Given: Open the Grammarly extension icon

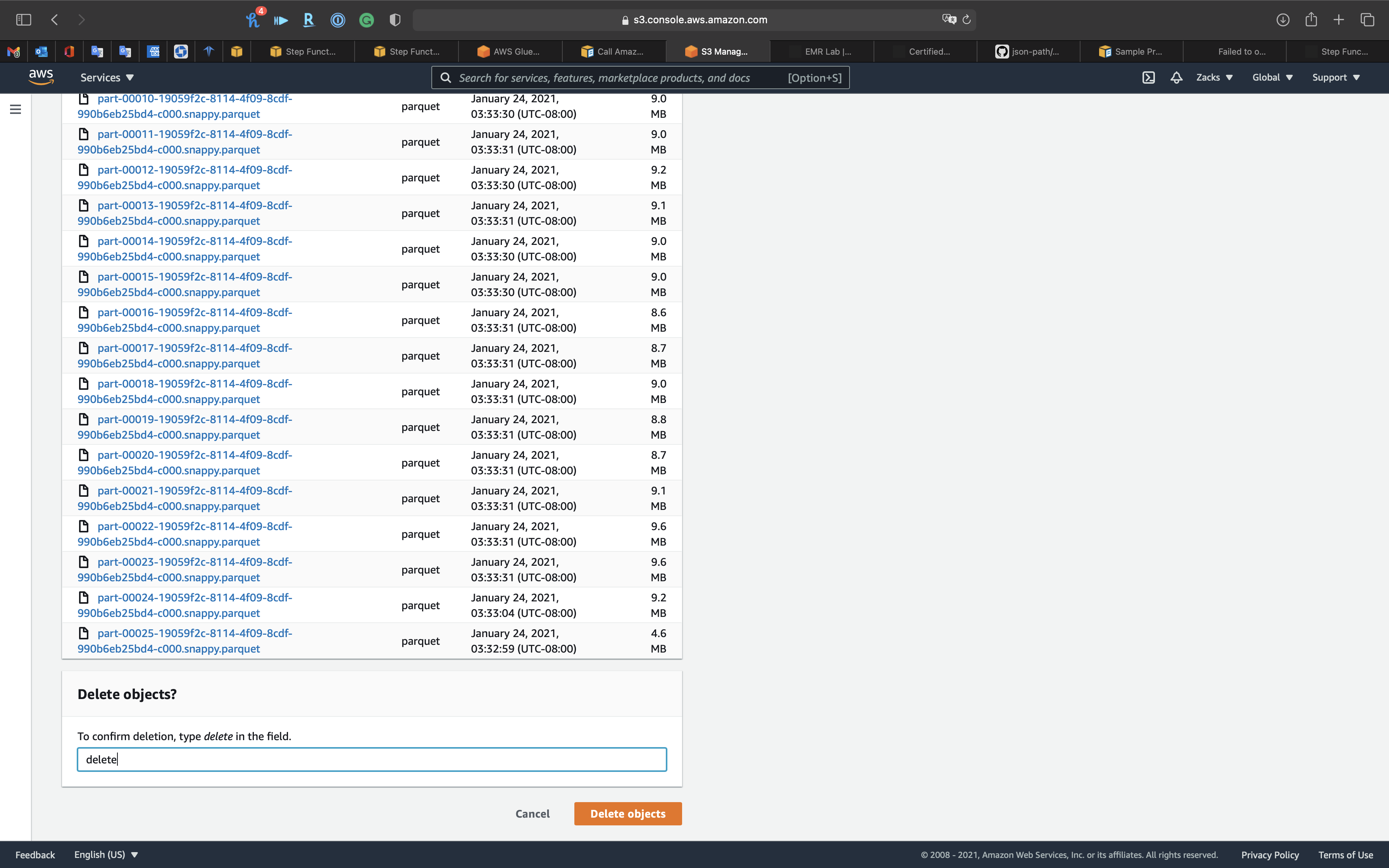Looking at the screenshot, I should [366, 21].
